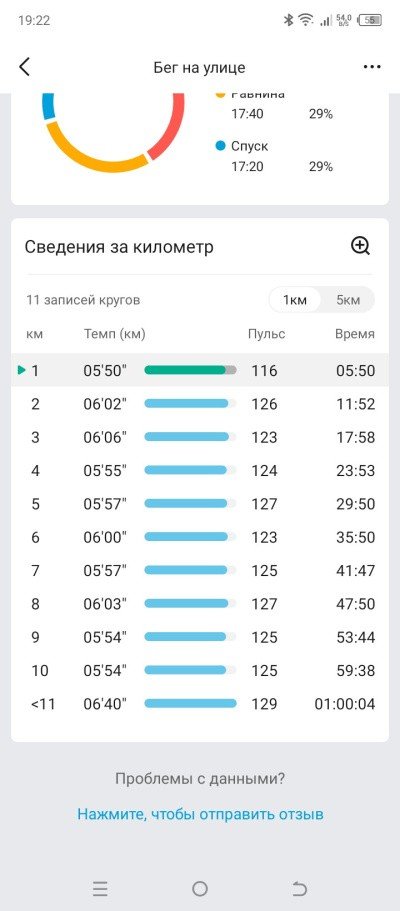The image size is (400, 911).
Task: Tap the orange segment of the ring chart
Action: (93, 151)
